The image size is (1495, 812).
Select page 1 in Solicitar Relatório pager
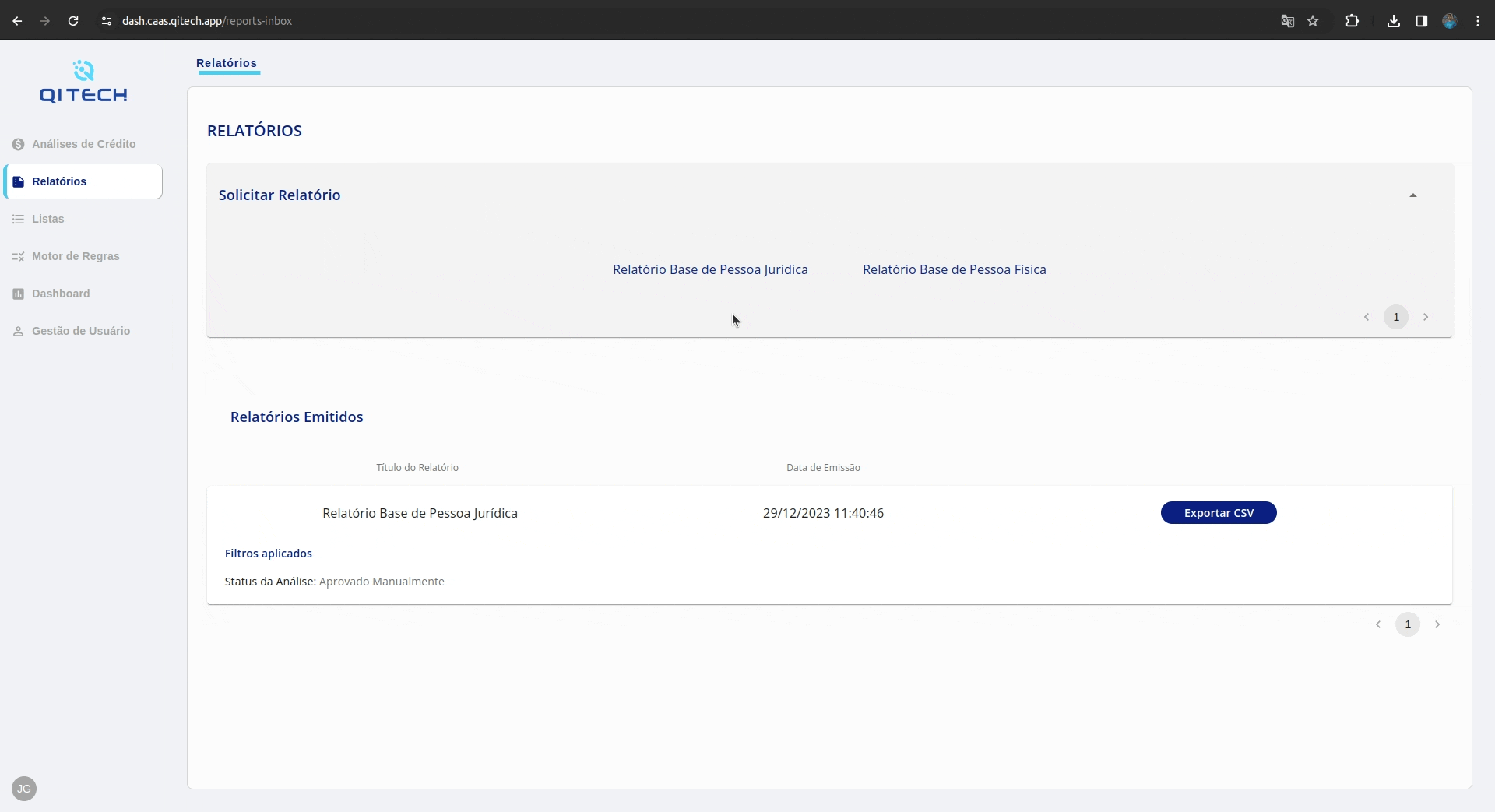[x=1396, y=317]
